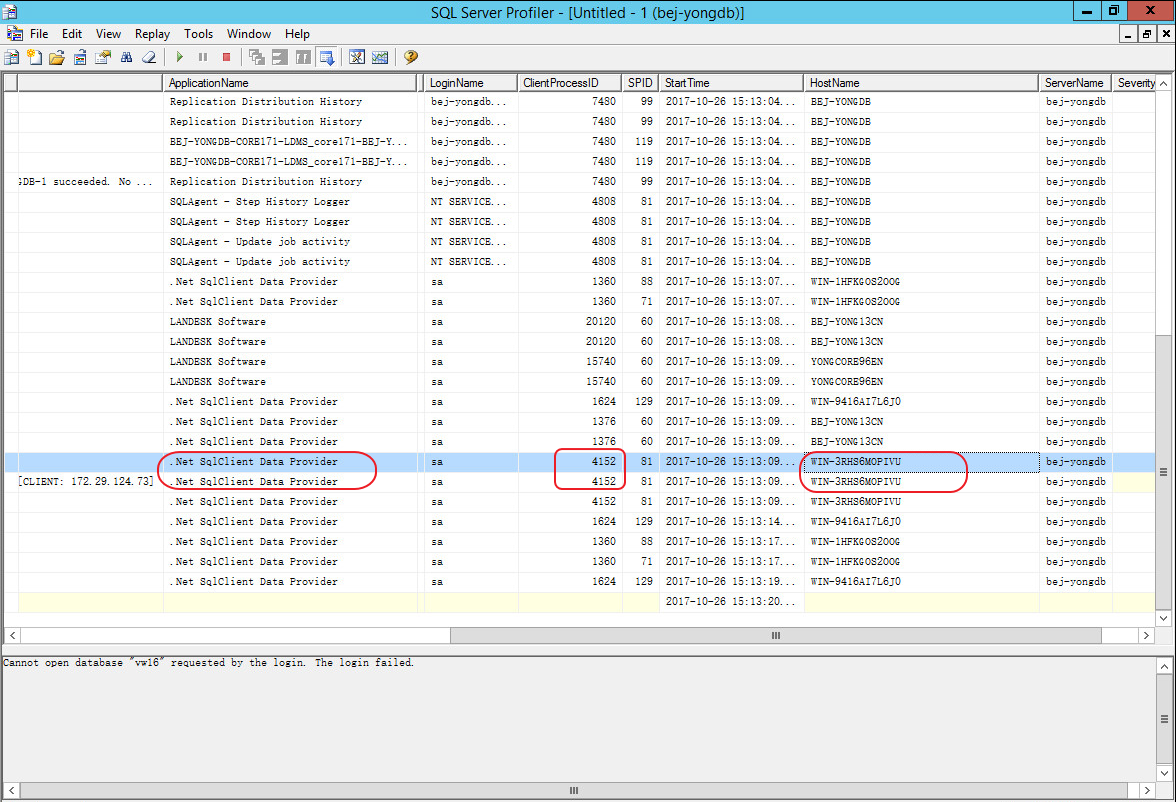The height and width of the screenshot is (802, 1176).
Task: Open Help via question mark icon
Action: click(410, 57)
